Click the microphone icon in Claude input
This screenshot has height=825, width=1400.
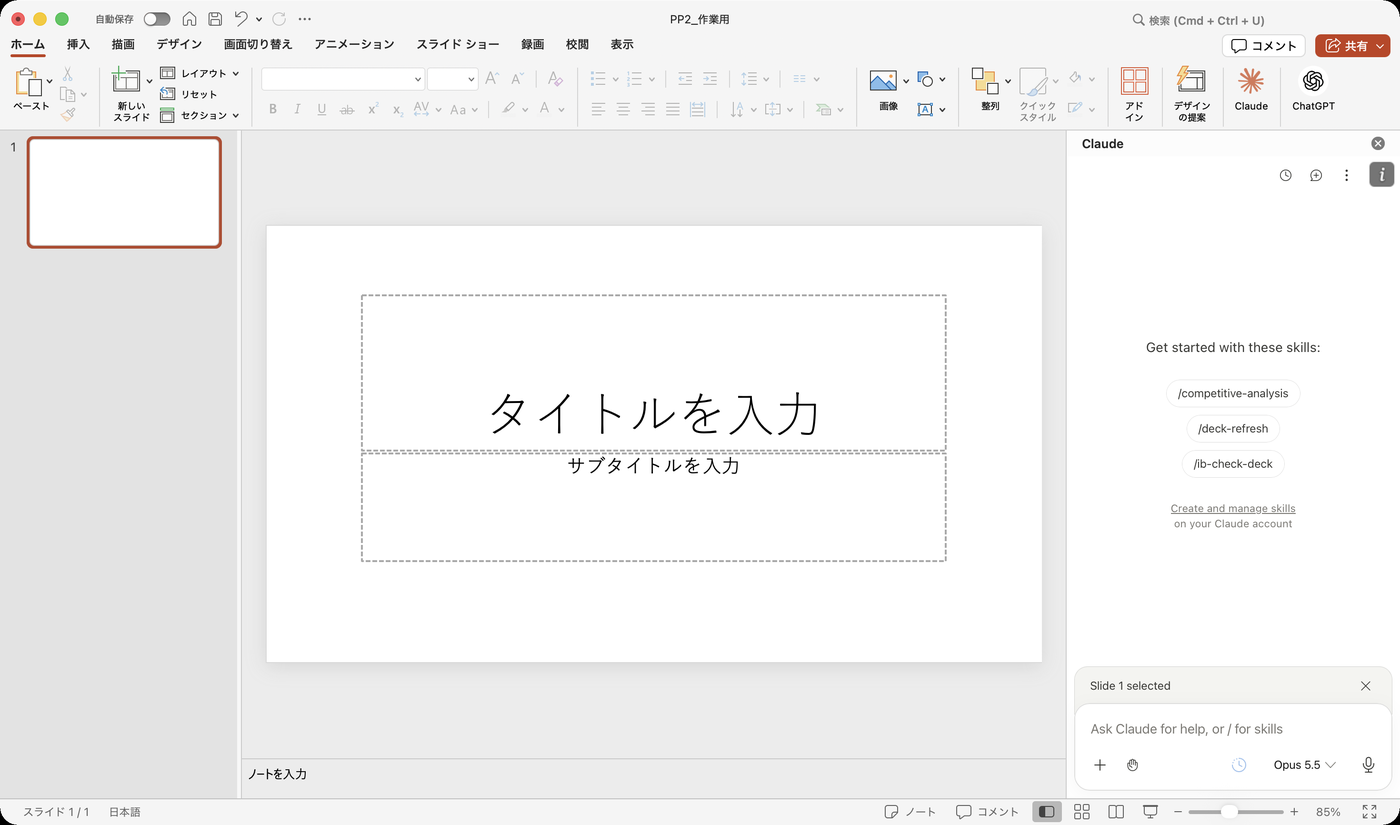[1369, 765]
